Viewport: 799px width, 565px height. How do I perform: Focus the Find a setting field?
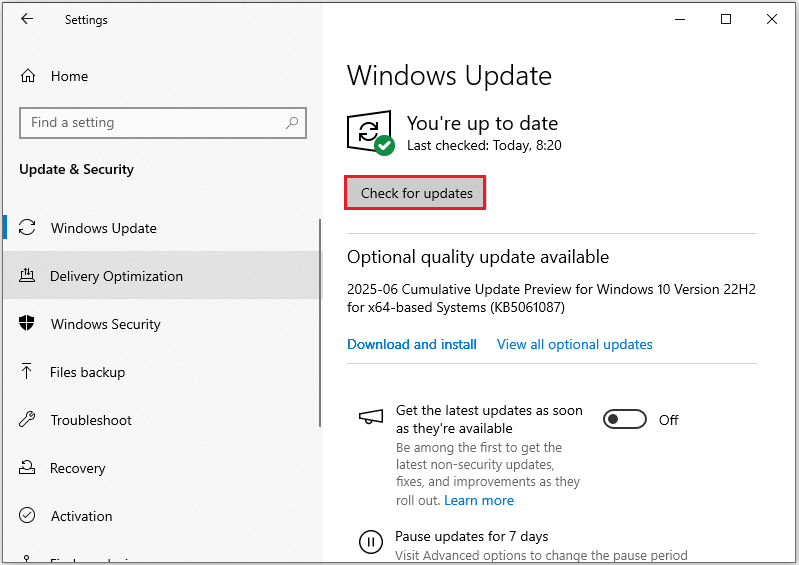coord(163,123)
